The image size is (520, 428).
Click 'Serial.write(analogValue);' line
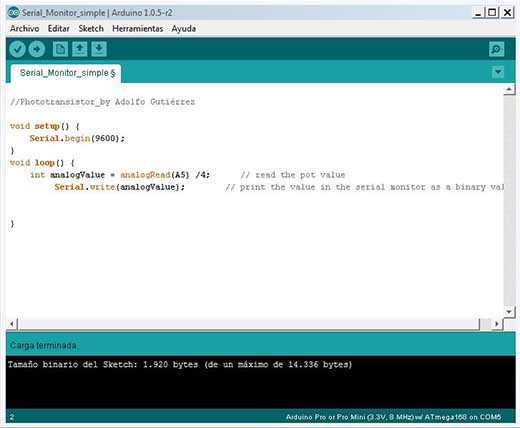tap(120, 187)
